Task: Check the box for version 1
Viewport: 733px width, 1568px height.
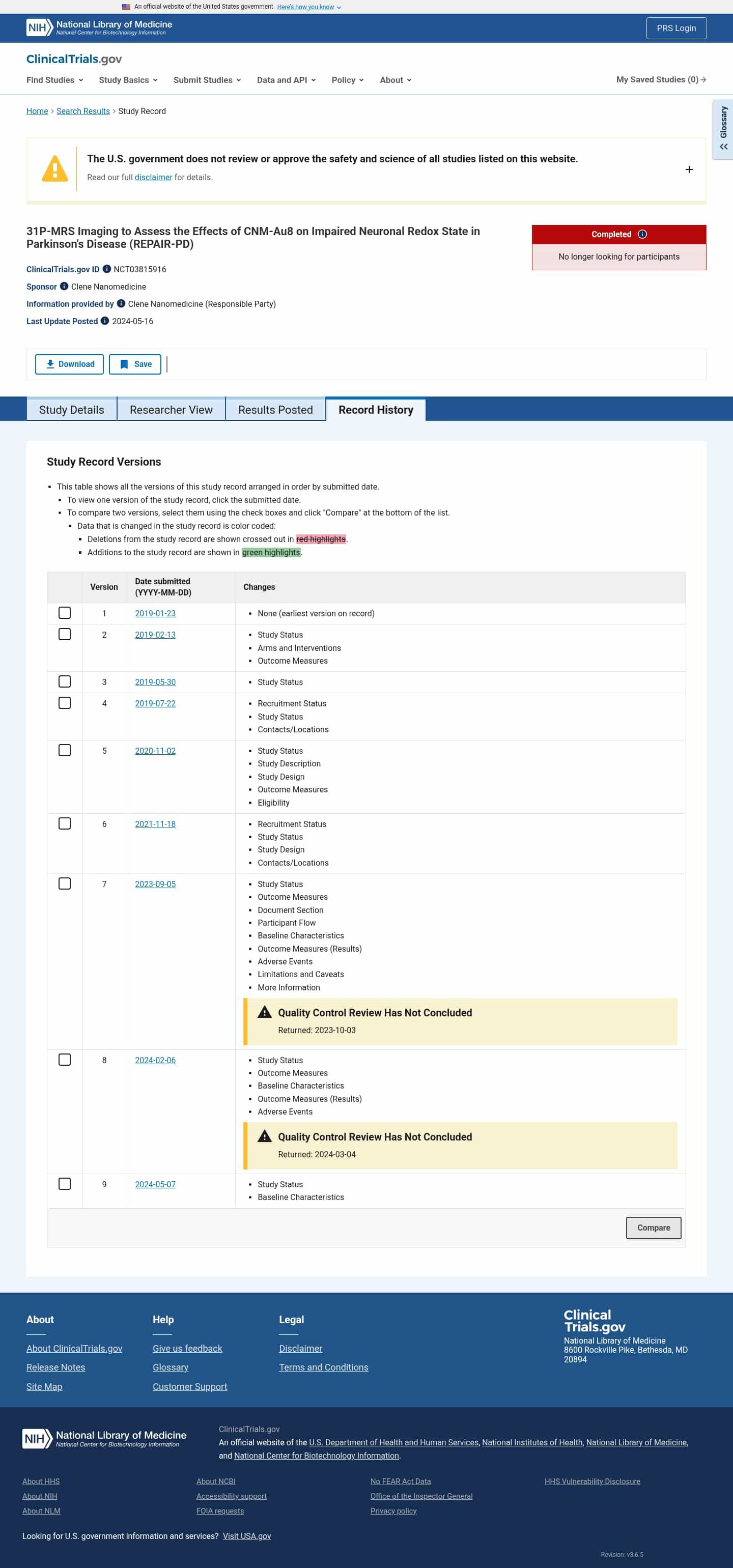Action: point(65,613)
